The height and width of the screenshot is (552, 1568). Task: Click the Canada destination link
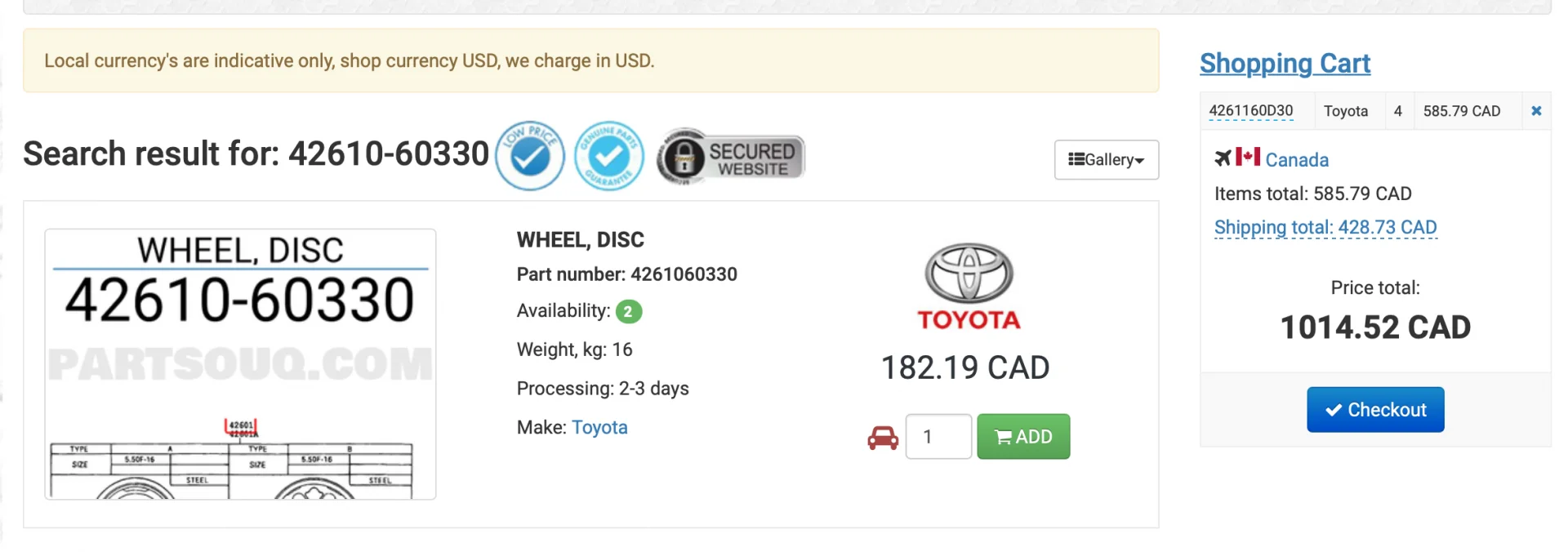coord(1297,160)
